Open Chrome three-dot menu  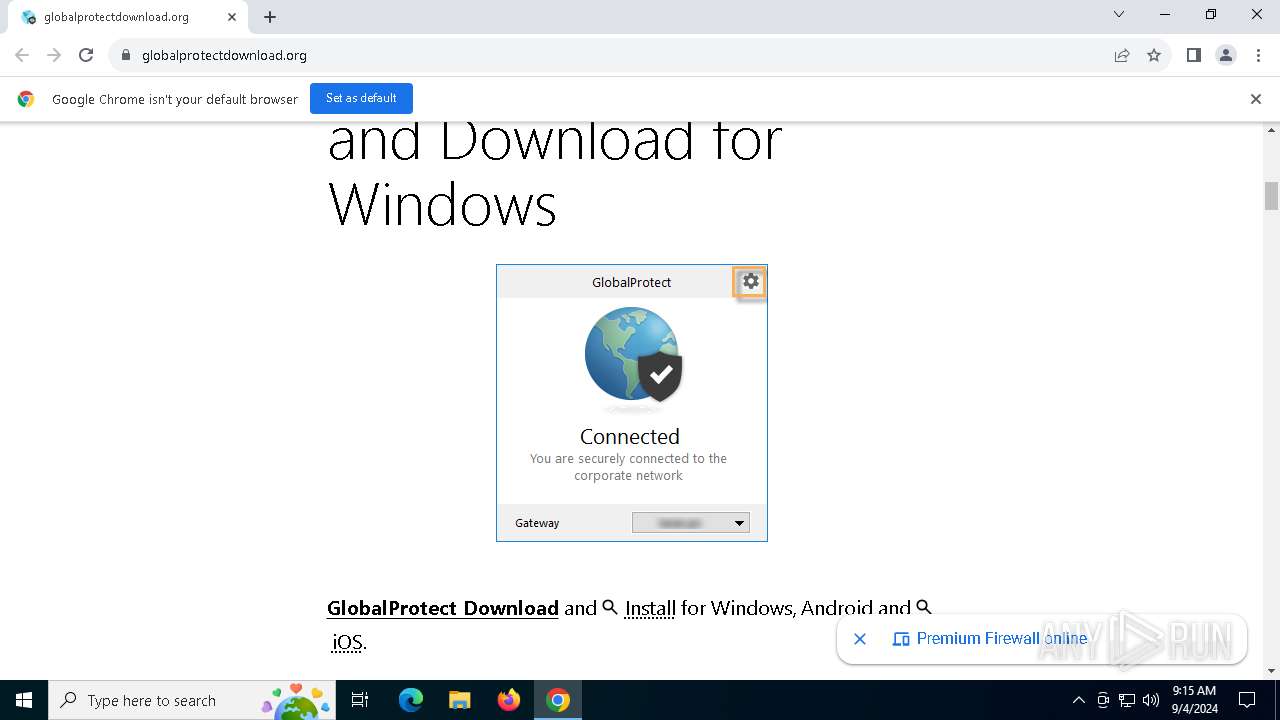click(x=1259, y=55)
